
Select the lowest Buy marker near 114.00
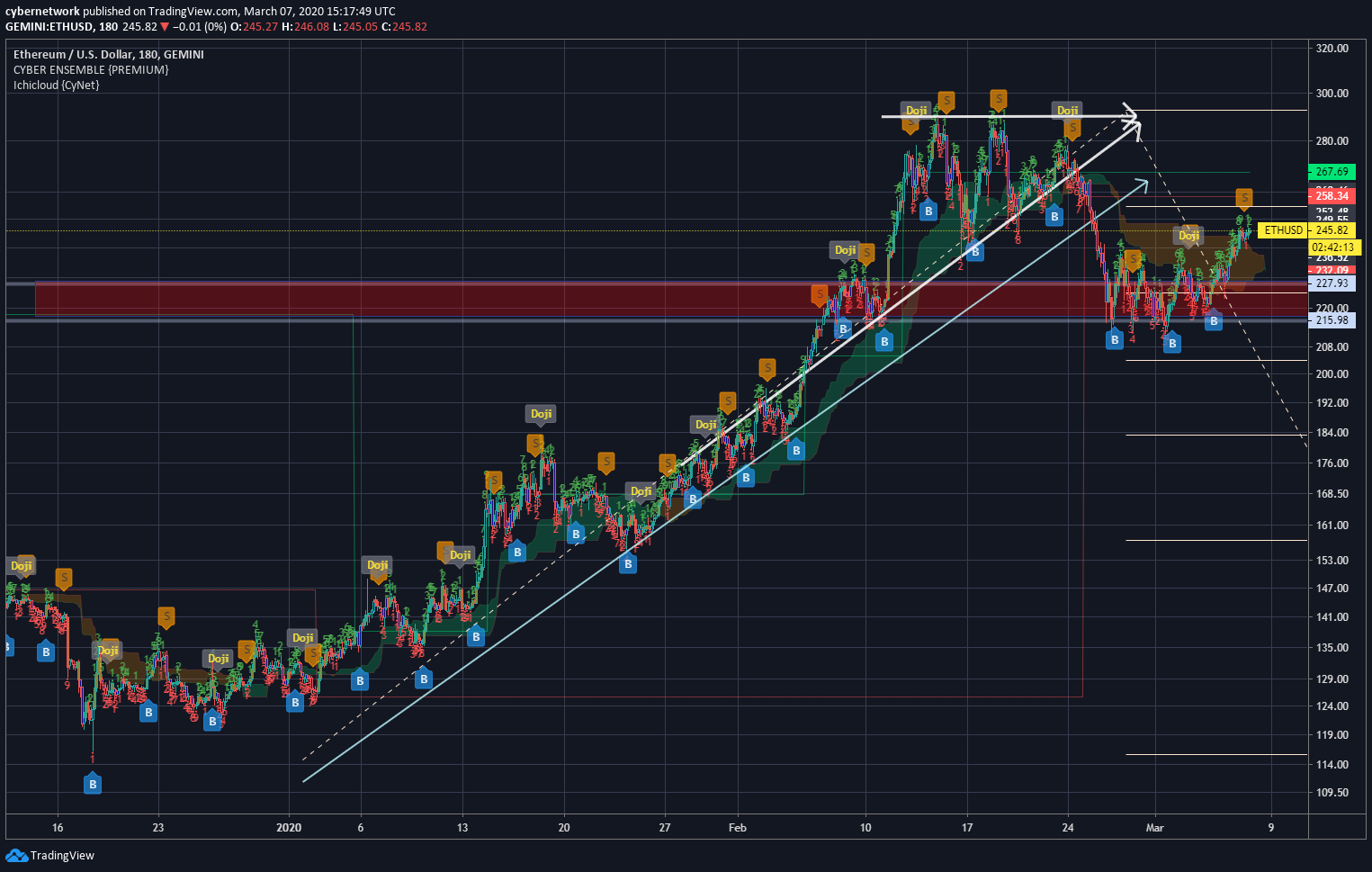pyautogui.click(x=93, y=784)
